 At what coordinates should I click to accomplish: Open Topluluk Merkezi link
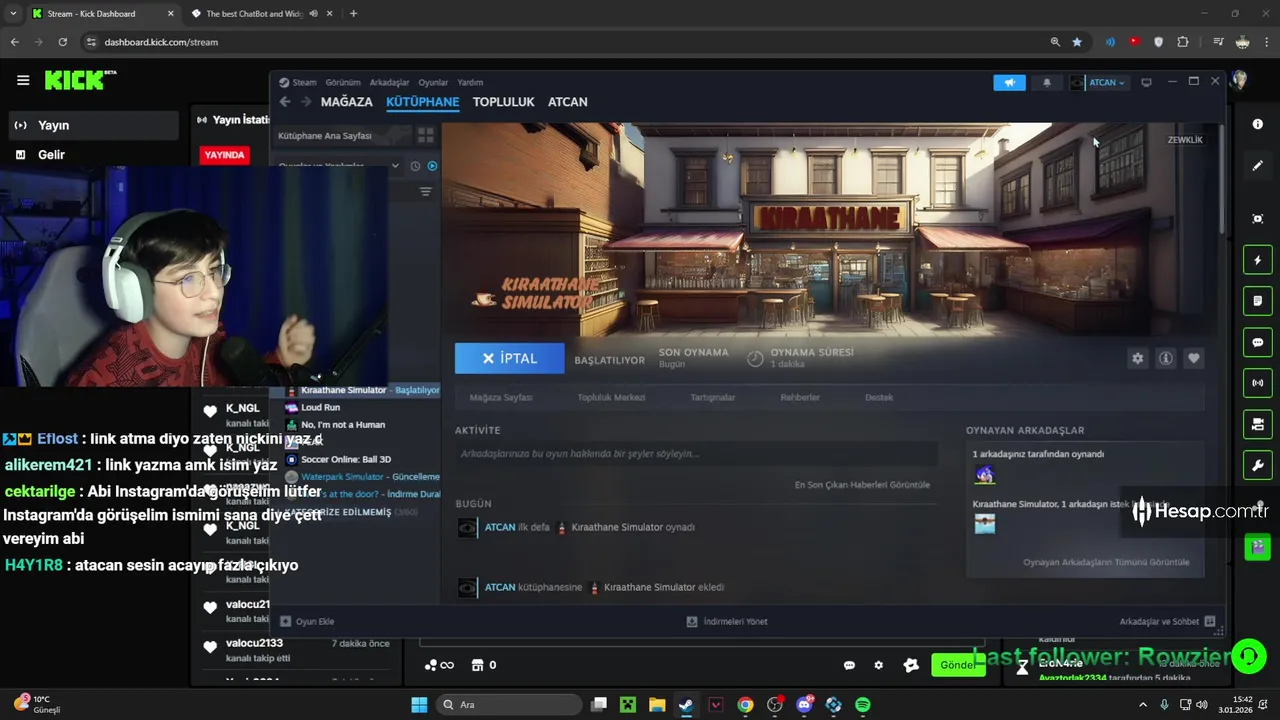coord(611,397)
